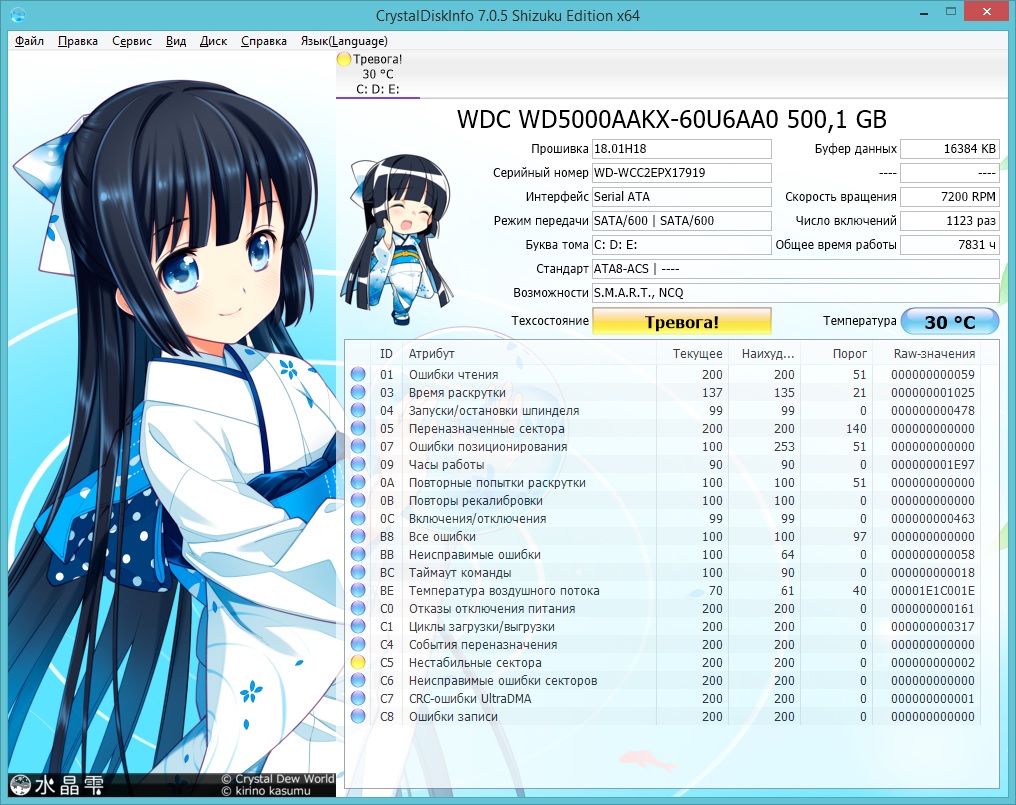
Task: Click the status icon for C7 CRC-ошибки UltraDMA
Action: click(358, 698)
